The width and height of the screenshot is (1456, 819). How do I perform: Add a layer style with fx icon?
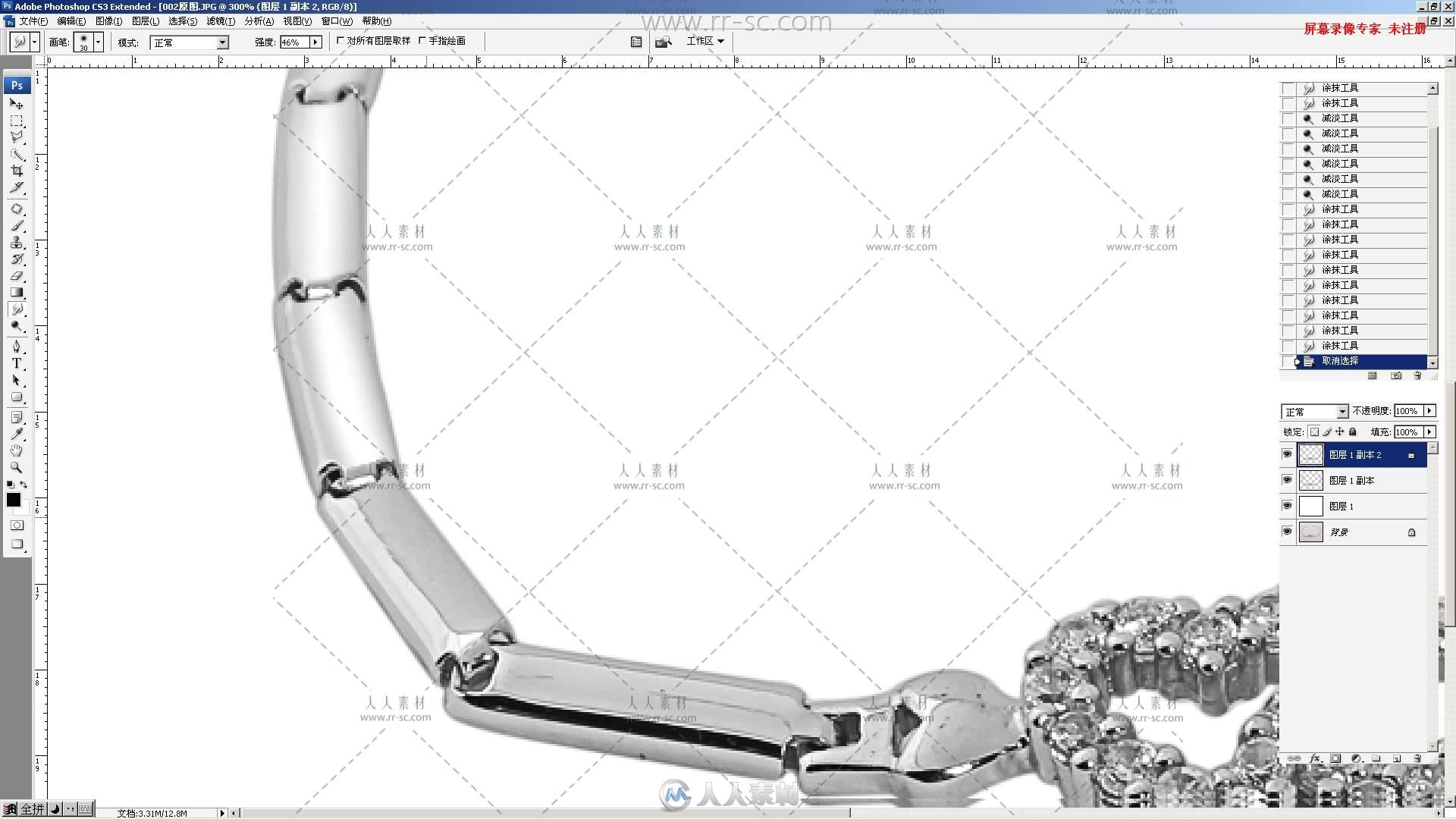(x=1315, y=758)
